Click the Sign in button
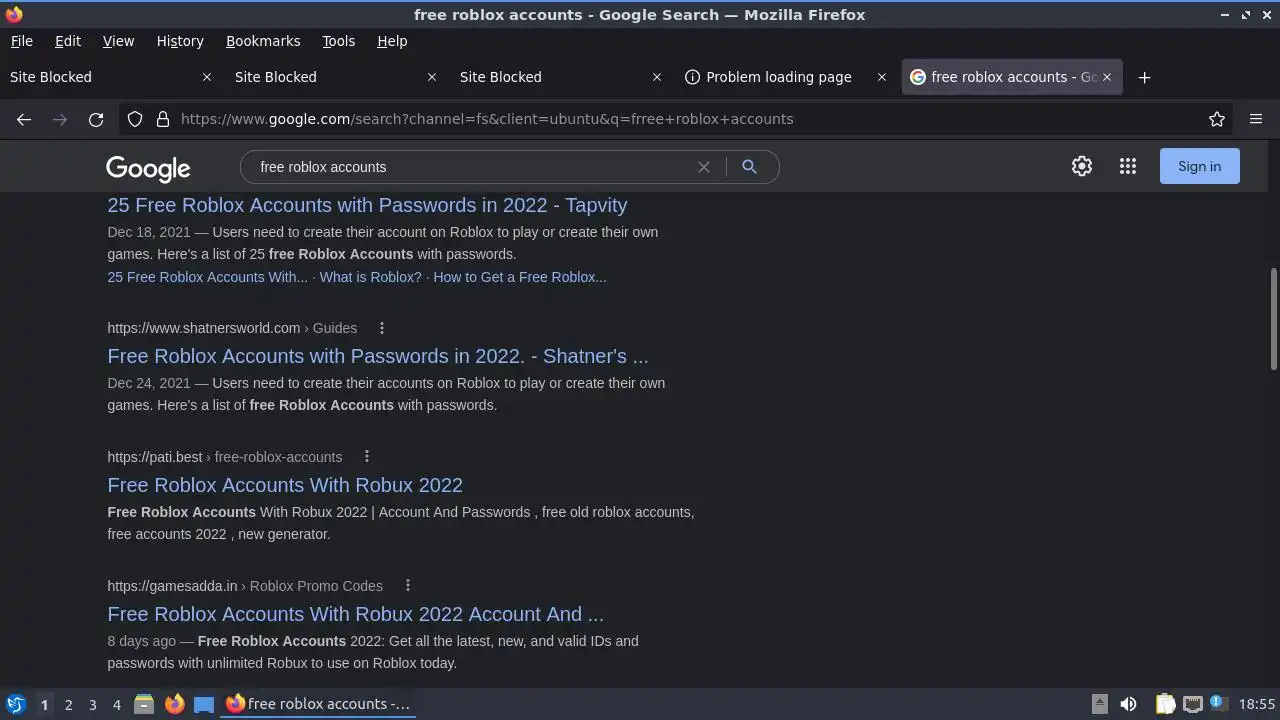The height and width of the screenshot is (720, 1280). pyautogui.click(x=1199, y=166)
